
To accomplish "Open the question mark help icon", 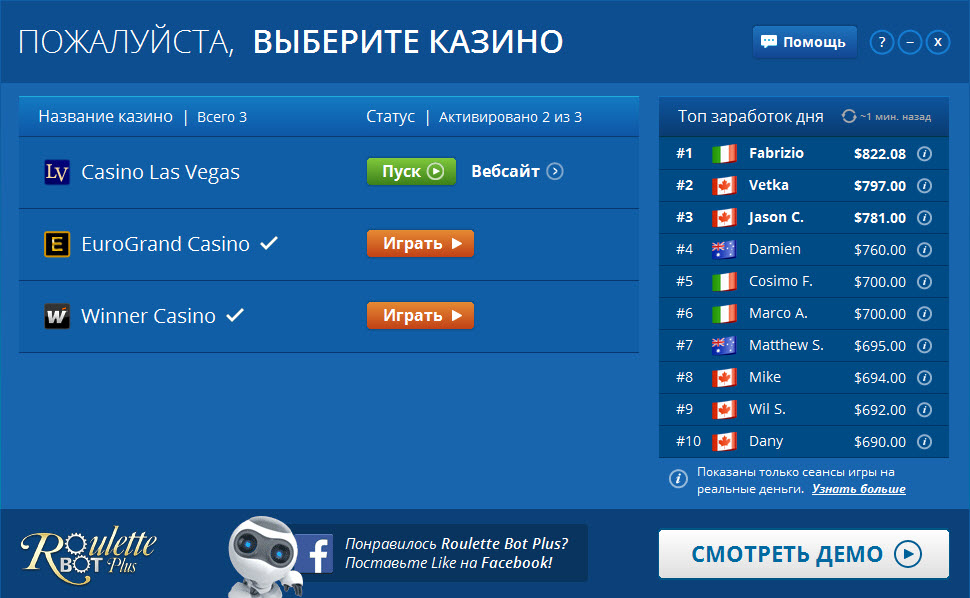I will tap(882, 42).
